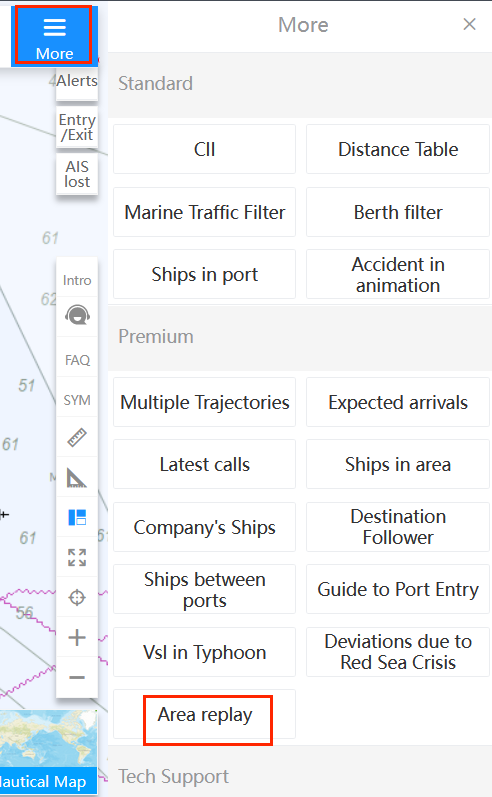
Task: Open the AIS lost tool
Action: pos(77,174)
